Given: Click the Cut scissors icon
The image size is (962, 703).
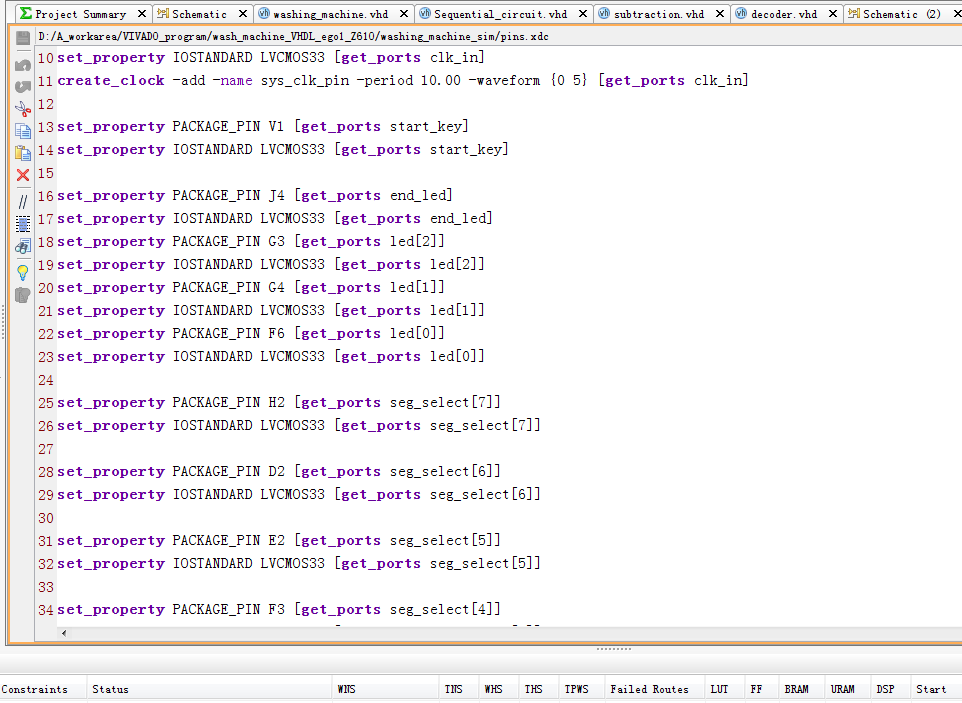Looking at the screenshot, I should (22, 108).
